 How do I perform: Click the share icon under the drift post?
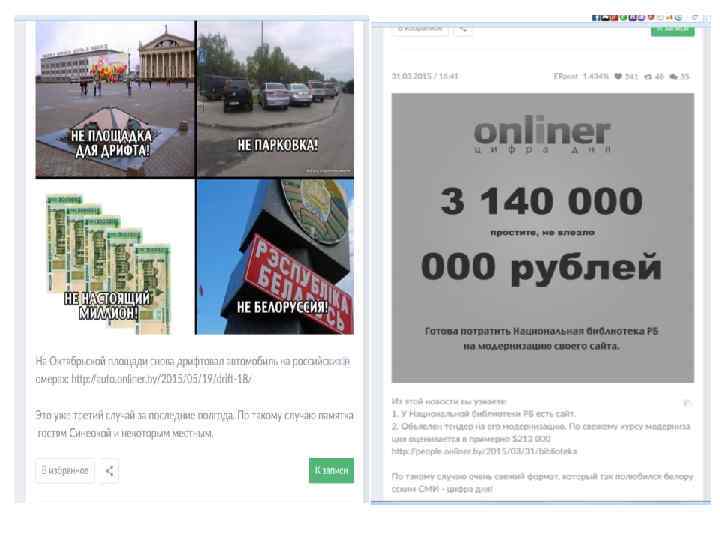coord(110,471)
